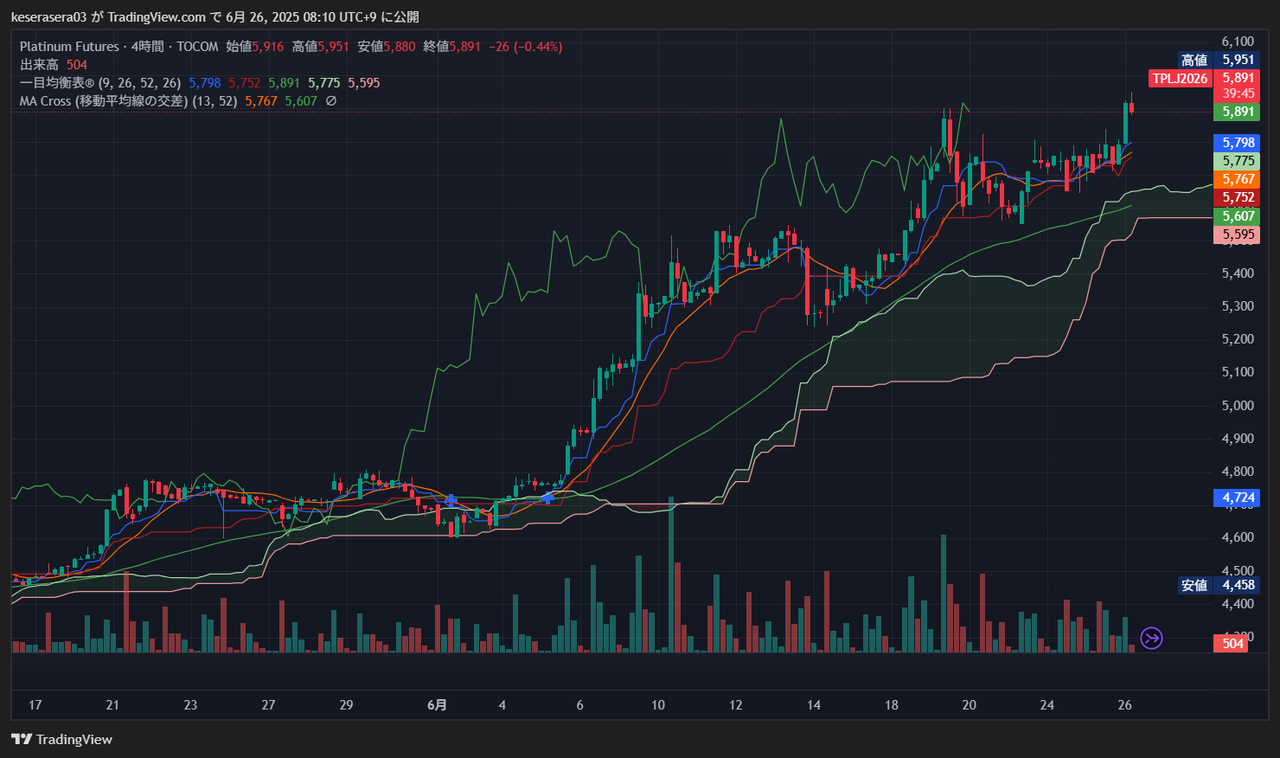Click light green 5,775 value in Ichimoku legend

point(325,82)
